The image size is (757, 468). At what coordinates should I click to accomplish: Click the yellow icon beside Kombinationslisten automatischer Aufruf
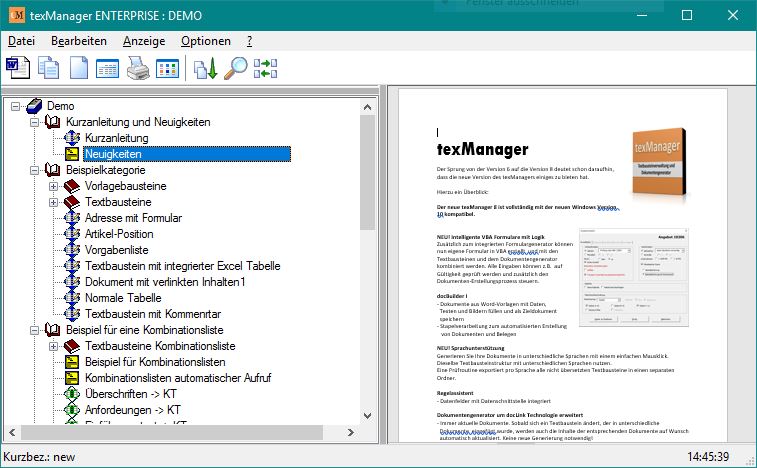pyautogui.click(x=72, y=377)
